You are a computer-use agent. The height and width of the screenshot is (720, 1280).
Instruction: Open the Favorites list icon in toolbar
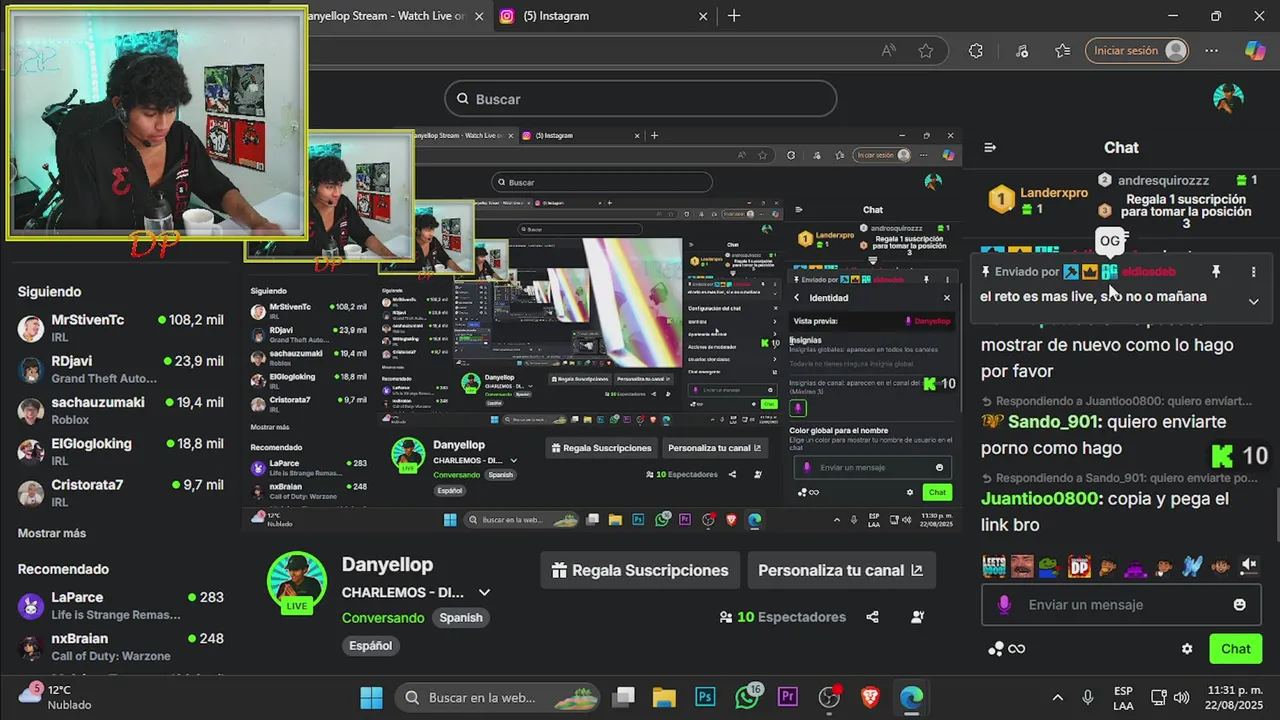point(1062,51)
